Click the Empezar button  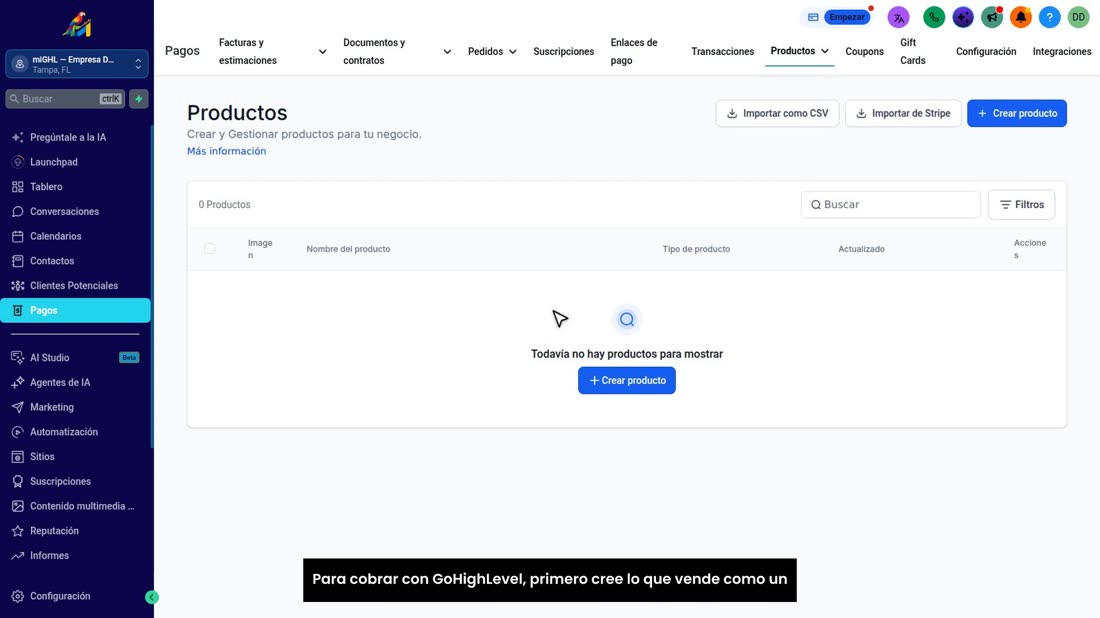847,17
